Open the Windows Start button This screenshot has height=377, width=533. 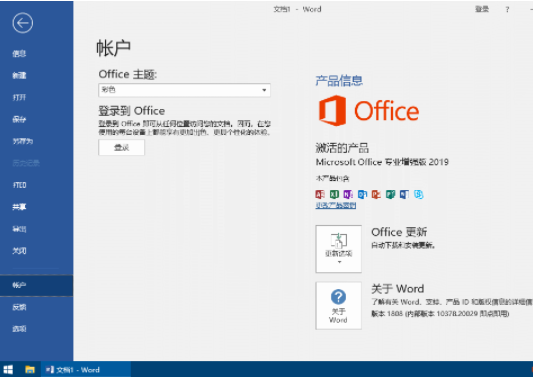pyautogui.click(x=8, y=370)
